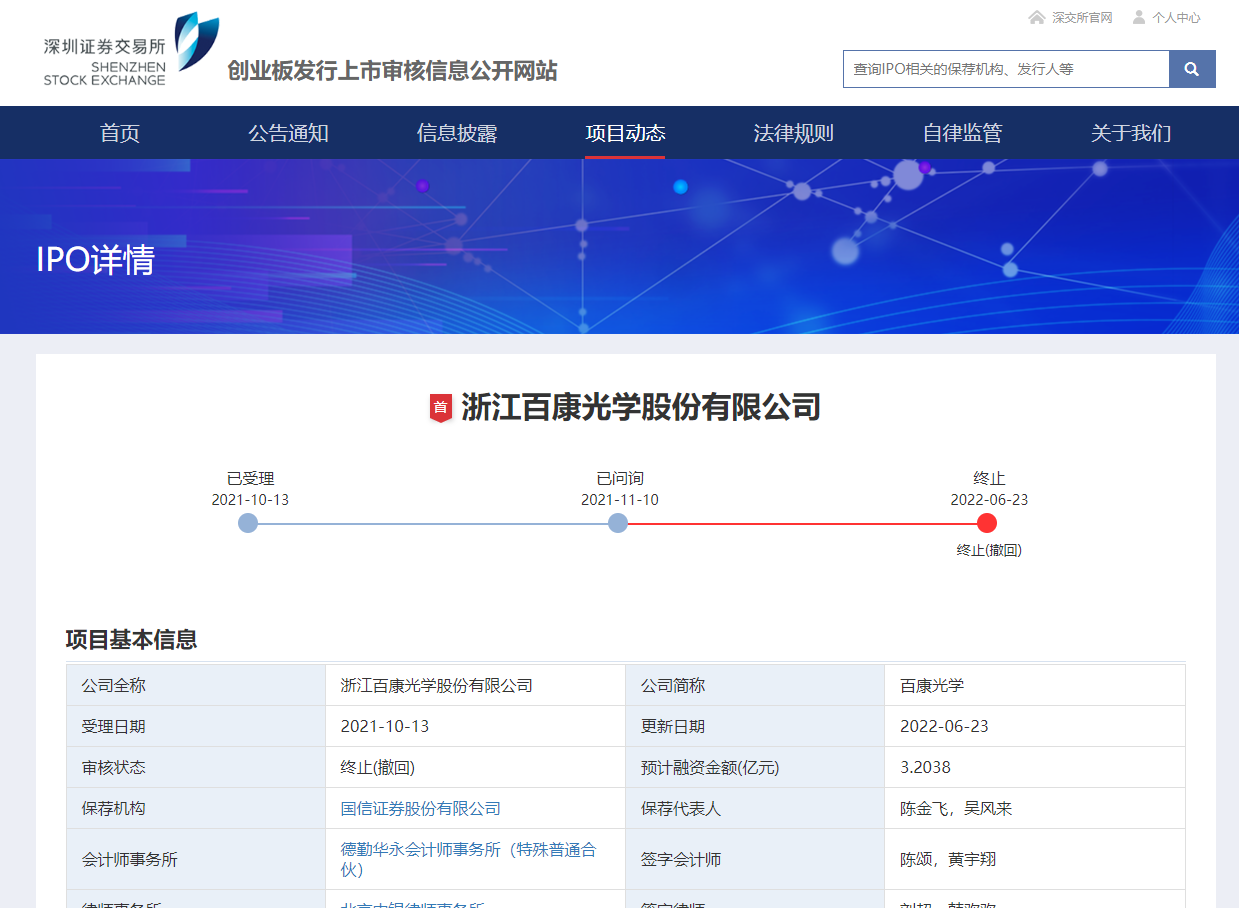Click the sponsor representatives 陈金飞，吴风来
Image resolution: width=1239 pixels, height=908 pixels.
[x=956, y=809]
